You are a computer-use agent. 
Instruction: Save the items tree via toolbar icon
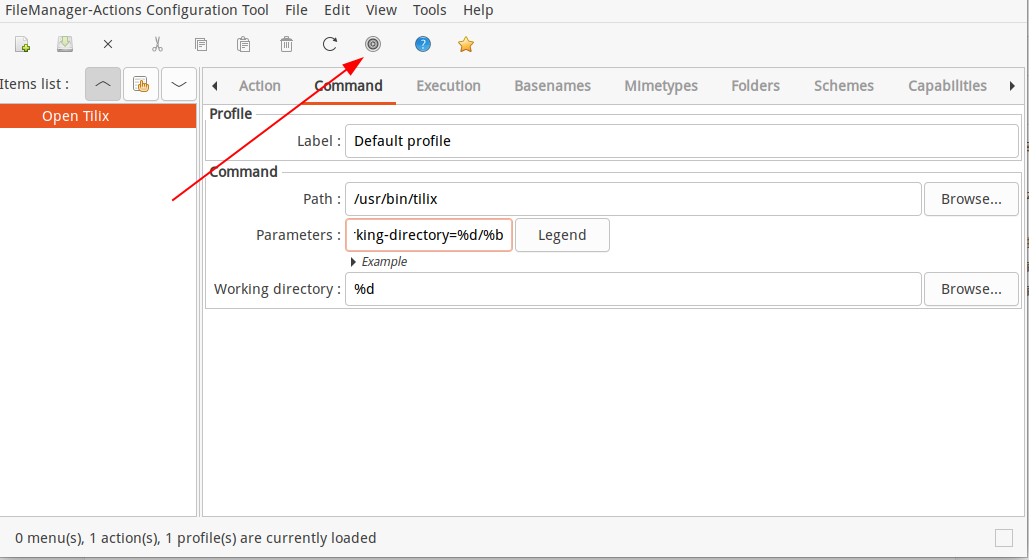coord(65,44)
